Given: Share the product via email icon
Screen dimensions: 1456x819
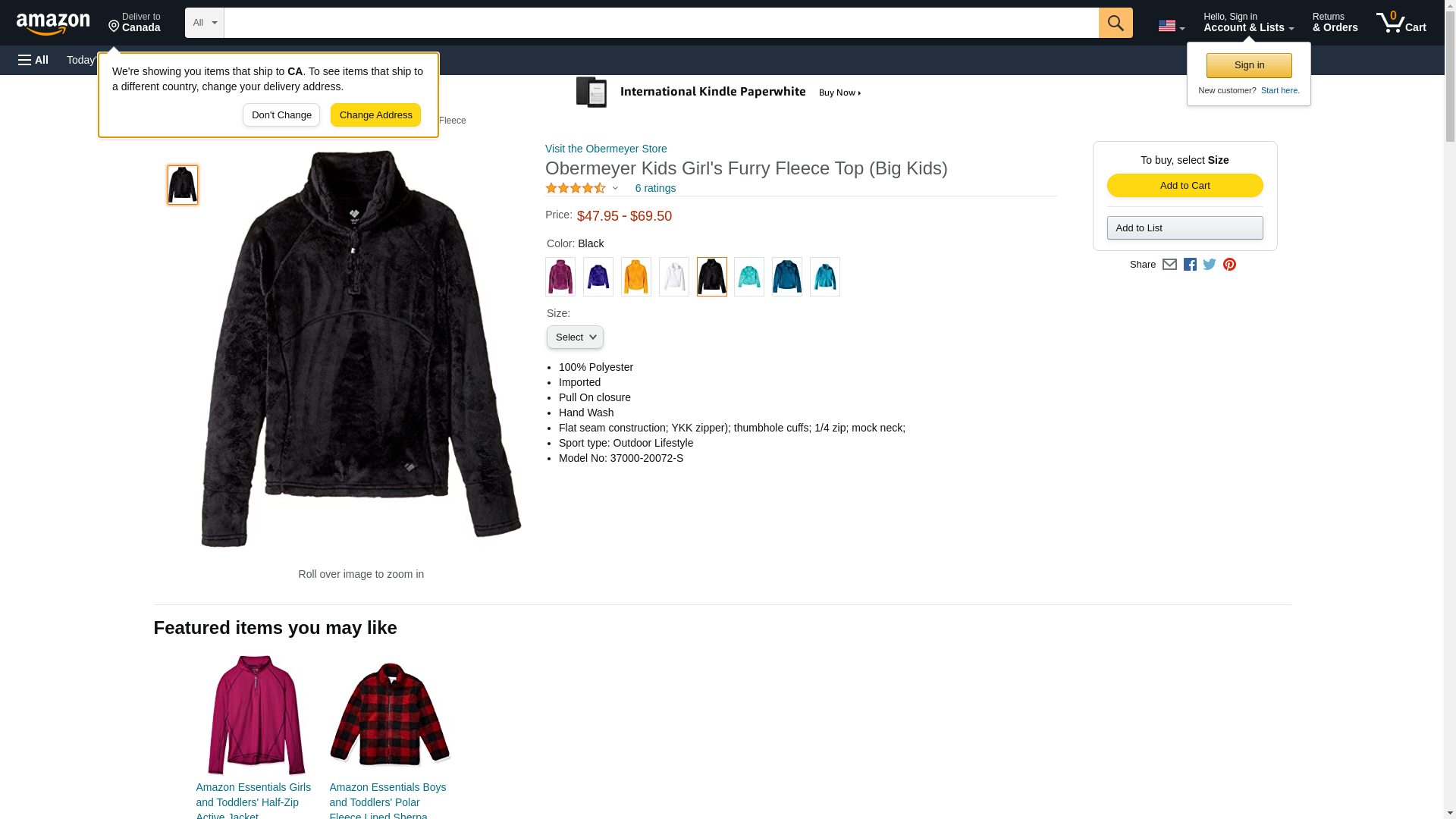Looking at the screenshot, I should pyautogui.click(x=1169, y=265).
